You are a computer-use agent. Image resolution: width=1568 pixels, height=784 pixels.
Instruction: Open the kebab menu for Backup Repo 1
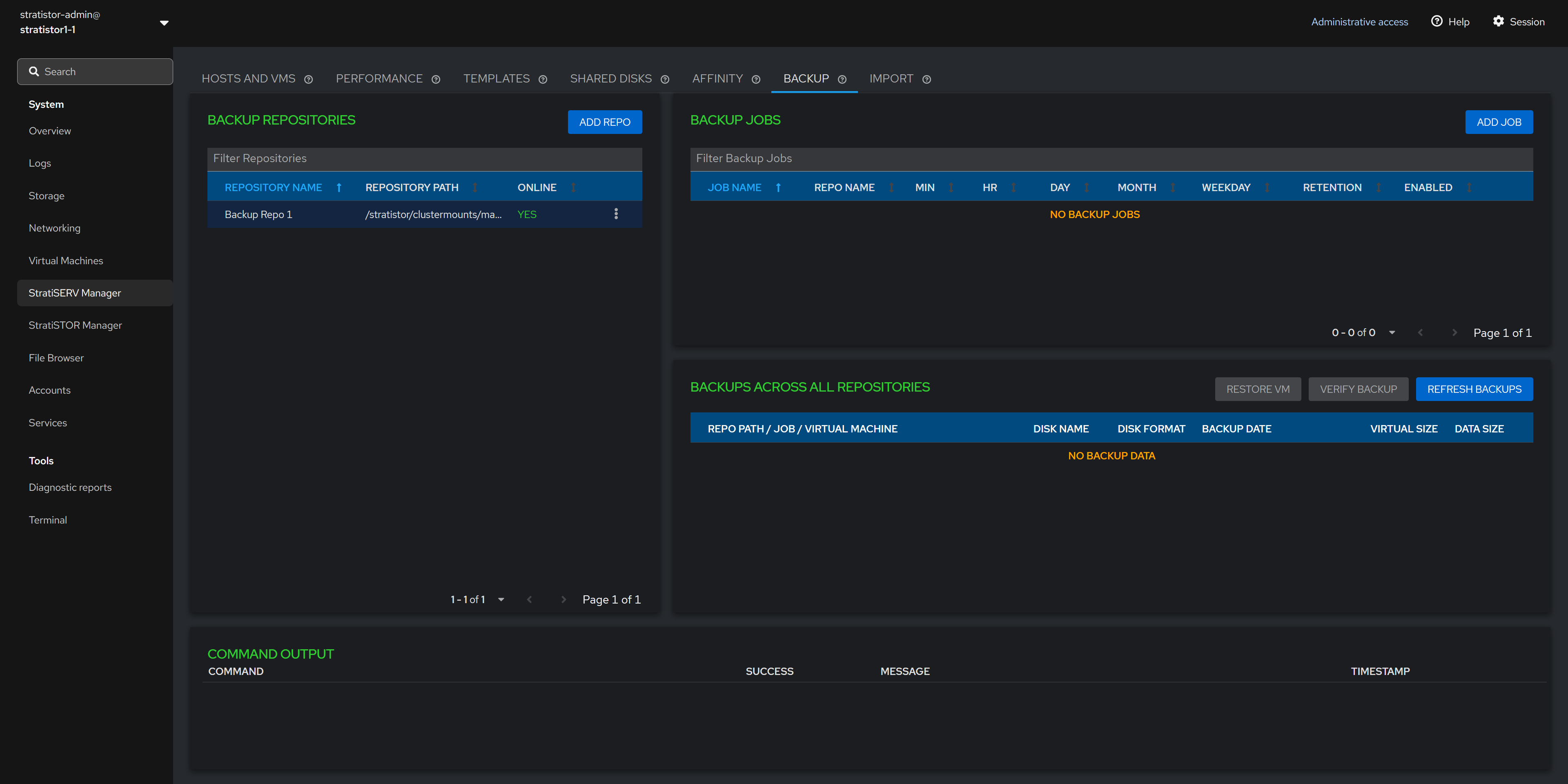pyautogui.click(x=616, y=214)
